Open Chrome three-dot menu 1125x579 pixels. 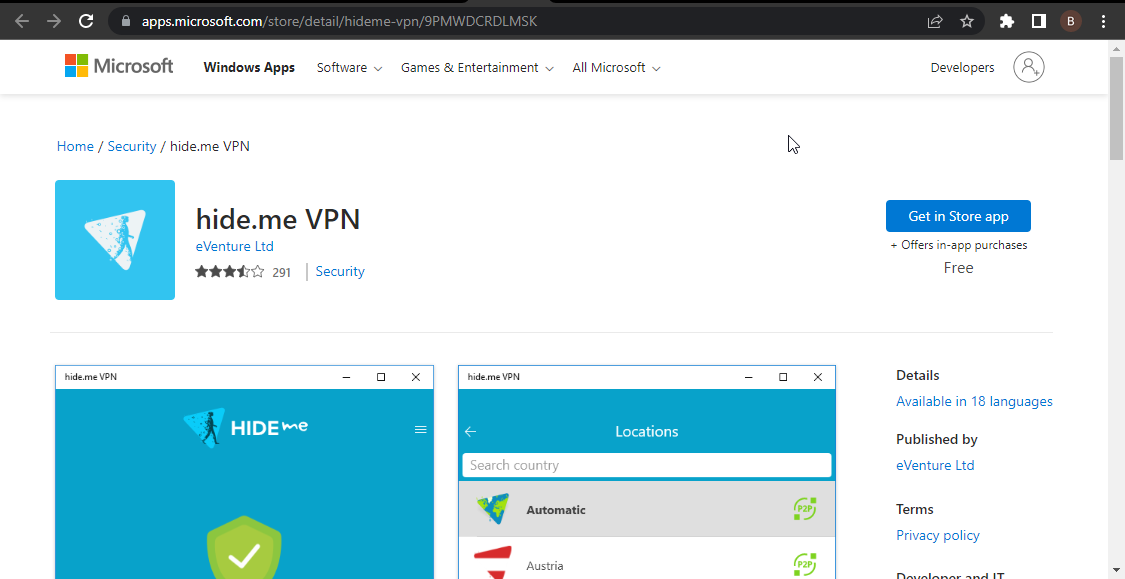(1103, 21)
